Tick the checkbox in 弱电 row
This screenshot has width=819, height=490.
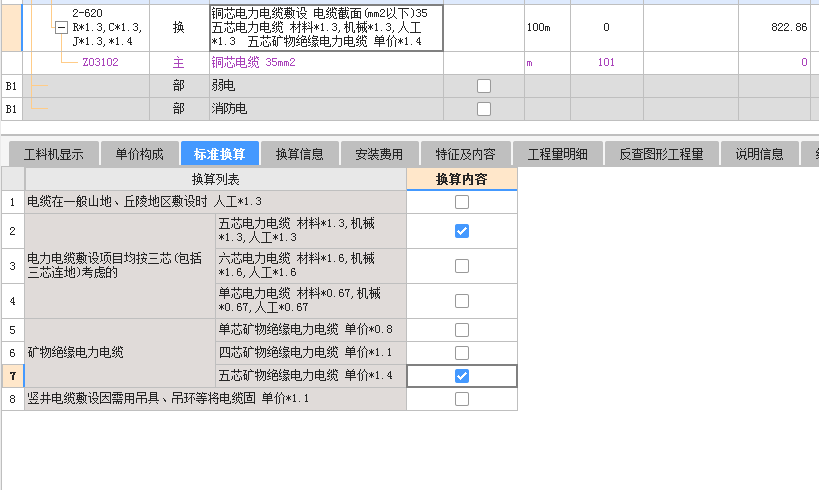(484, 86)
